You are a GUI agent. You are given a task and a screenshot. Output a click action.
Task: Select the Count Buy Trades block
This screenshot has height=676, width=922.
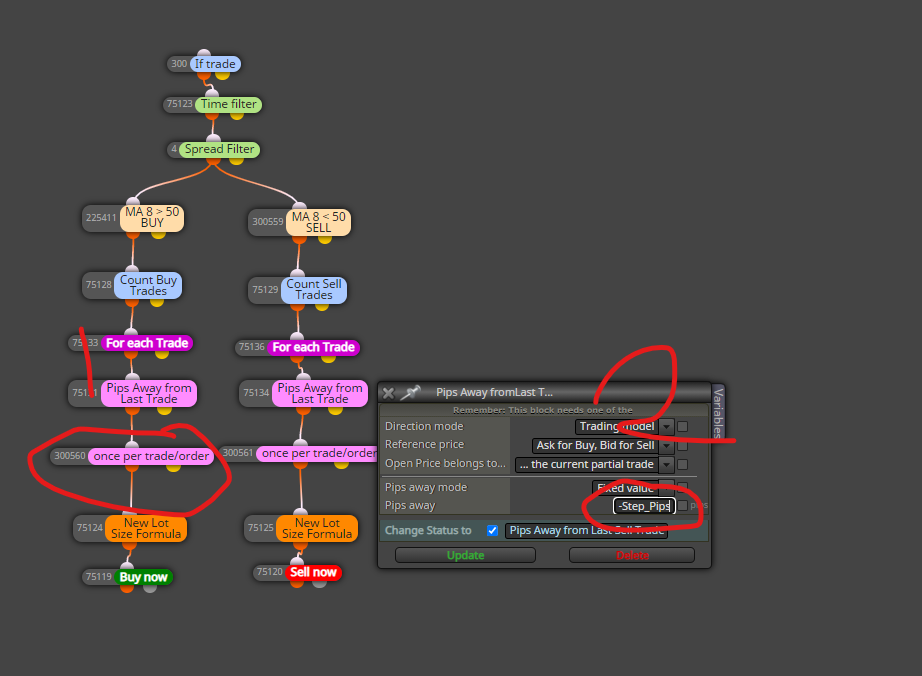pos(148,285)
